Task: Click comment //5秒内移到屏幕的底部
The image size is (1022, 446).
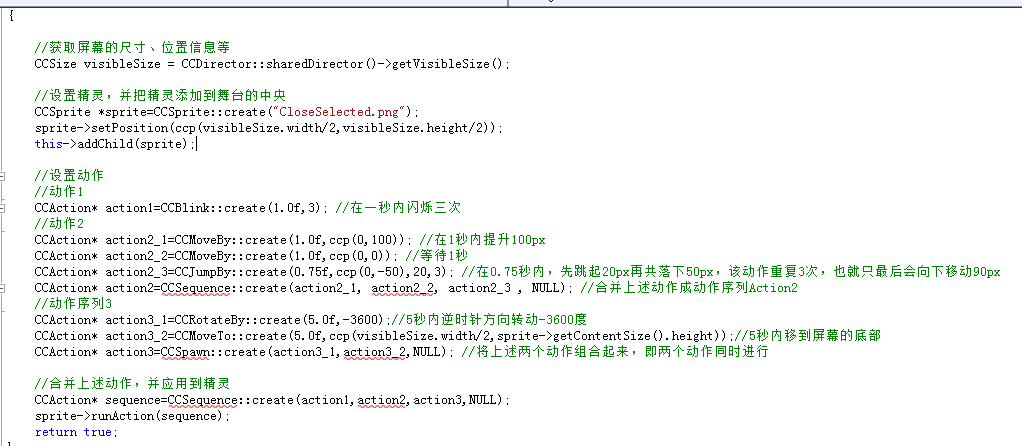Action: click(x=806, y=336)
